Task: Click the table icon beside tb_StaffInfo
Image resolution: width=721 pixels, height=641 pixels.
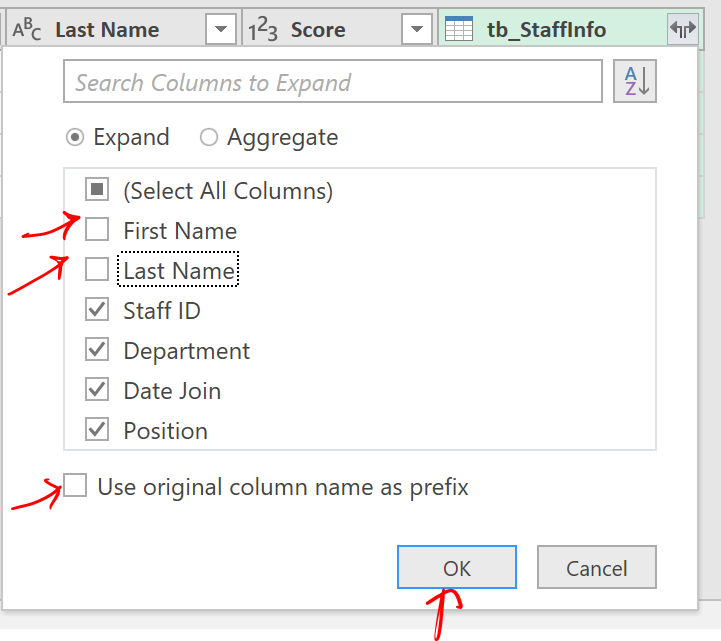Action: pyautogui.click(x=459, y=30)
